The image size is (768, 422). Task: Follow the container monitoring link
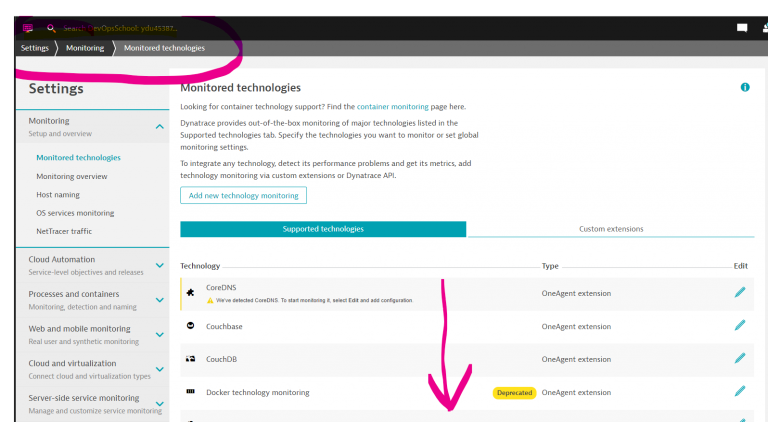392,107
